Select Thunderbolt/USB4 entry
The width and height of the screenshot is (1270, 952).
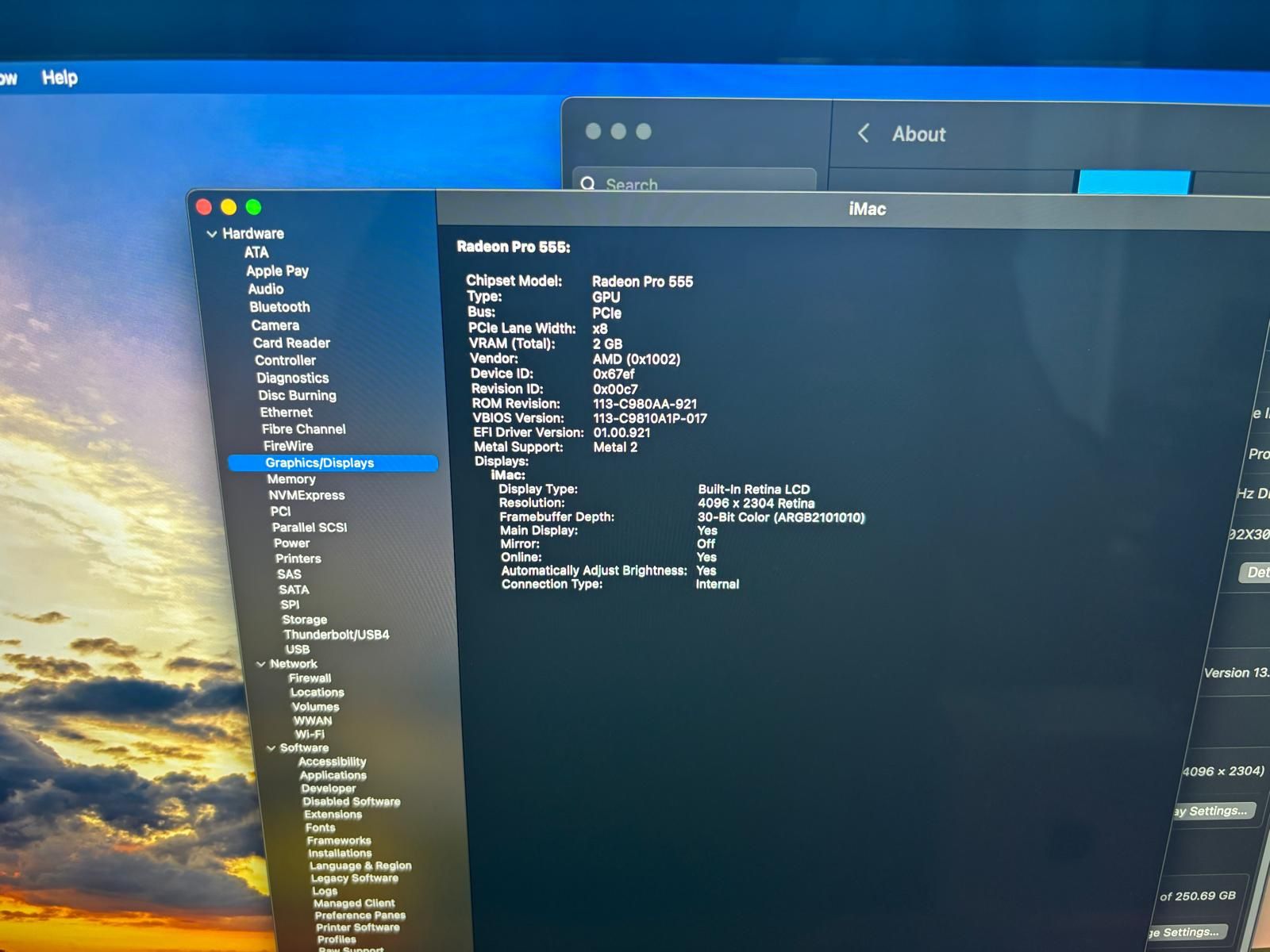337,635
